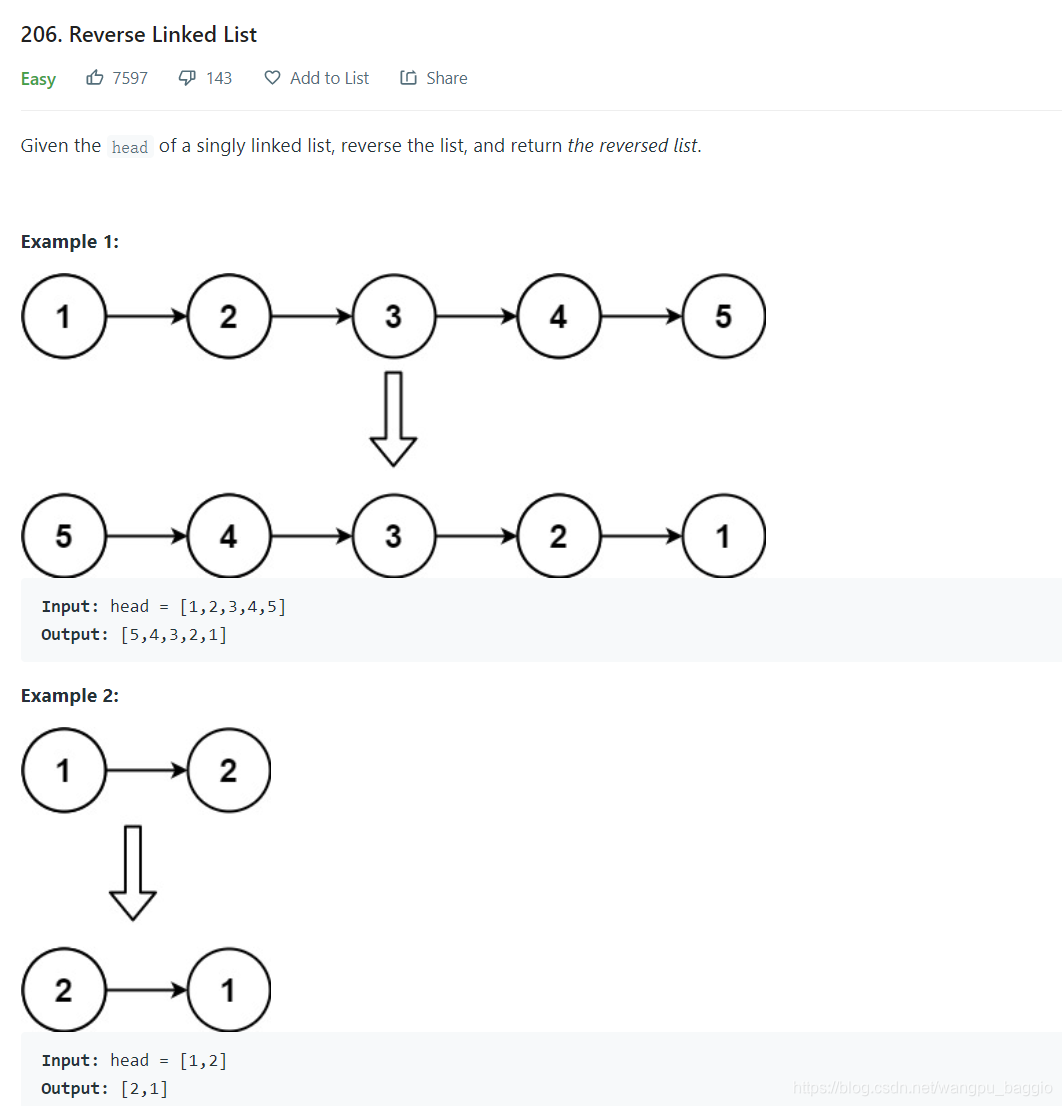The height and width of the screenshot is (1106, 1062).
Task: Click the heart icon next to Add to List
Action: coord(271,77)
